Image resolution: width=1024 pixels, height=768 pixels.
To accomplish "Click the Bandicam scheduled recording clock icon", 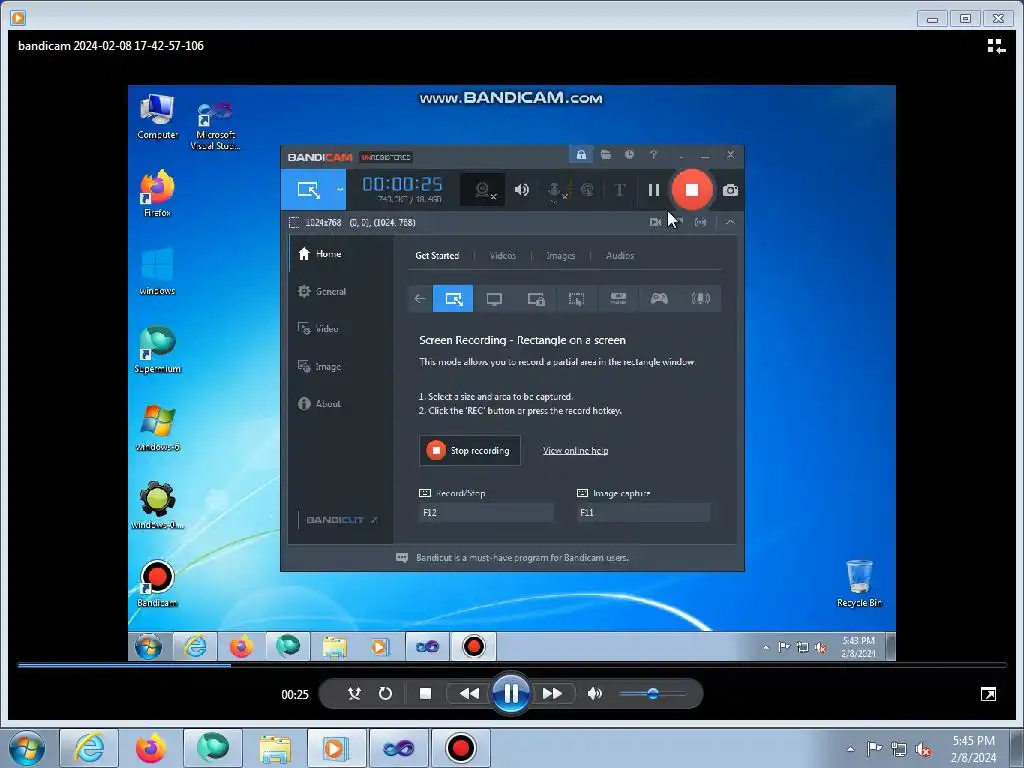I will pyautogui.click(x=630, y=155).
